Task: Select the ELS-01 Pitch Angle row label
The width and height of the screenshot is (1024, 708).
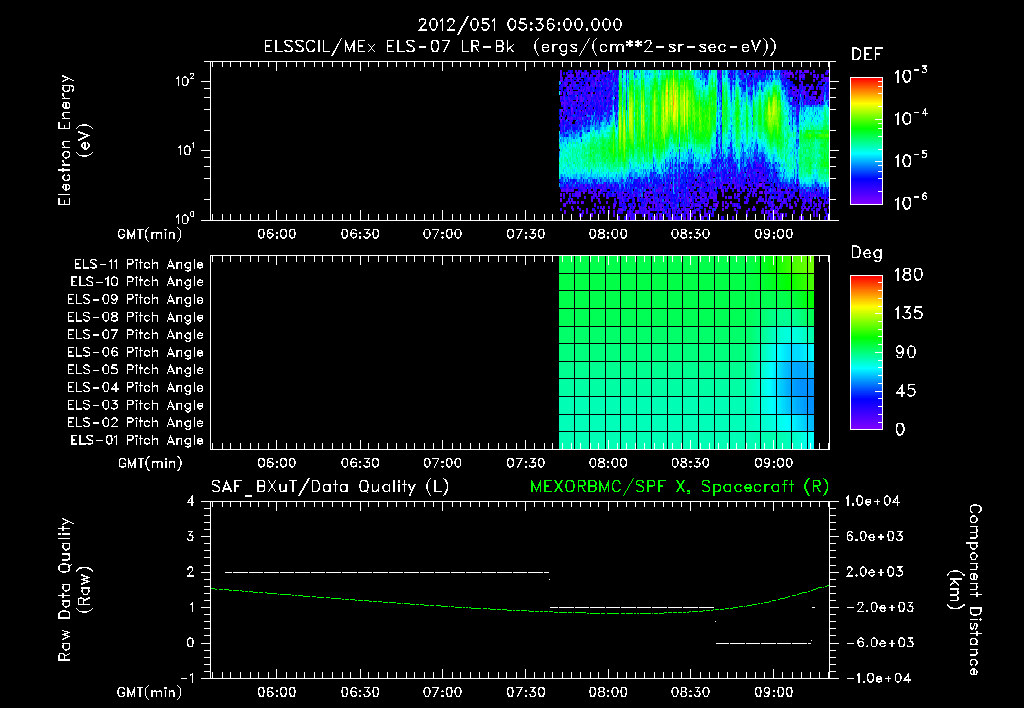Action: 137,440
